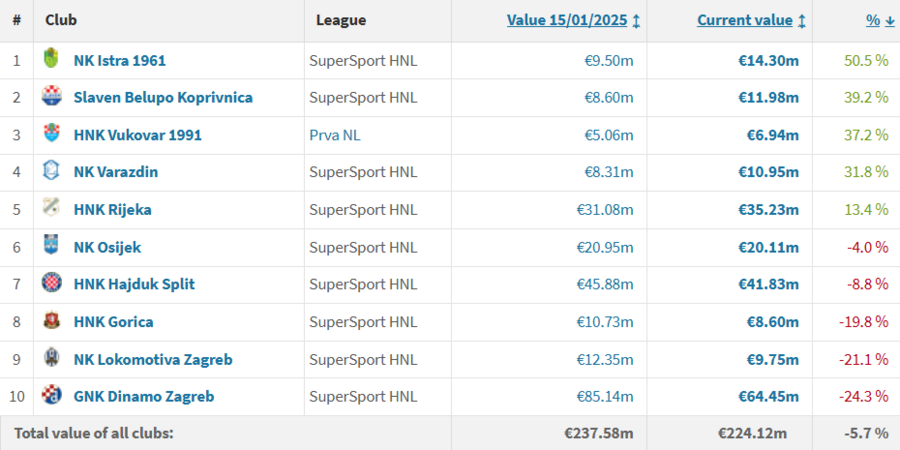Click the NK Istra 1961 club crest
The height and width of the screenshot is (450, 900).
[51, 60]
